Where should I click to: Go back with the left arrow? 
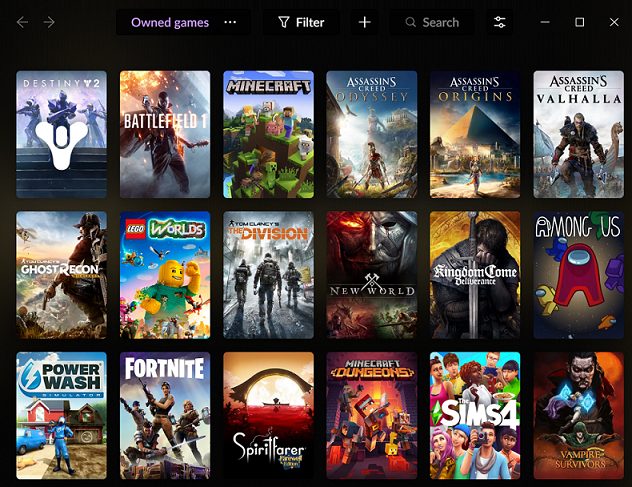23,22
